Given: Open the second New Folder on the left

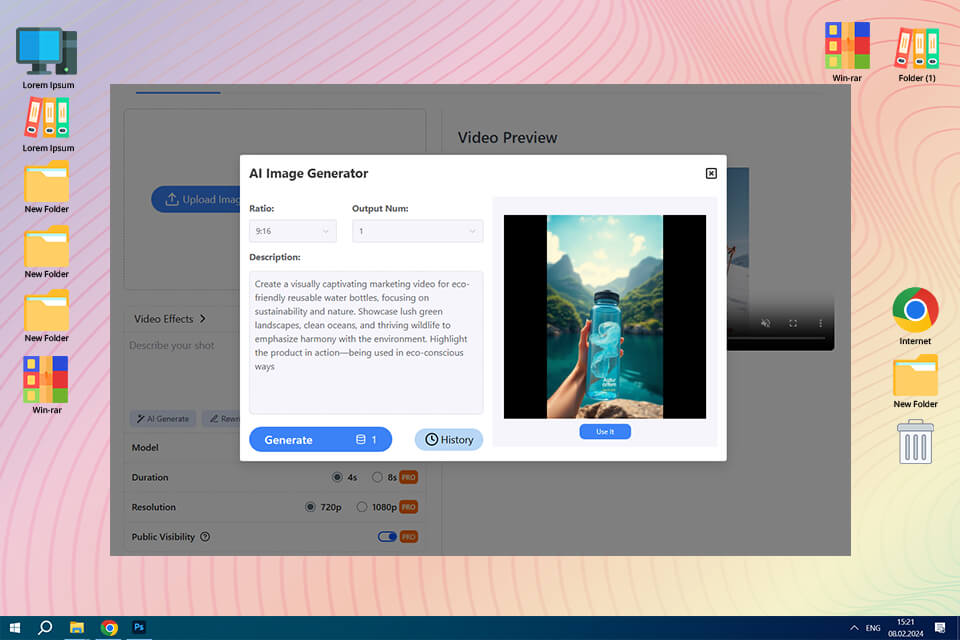Looking at the screenshot, I should [47, 252].
